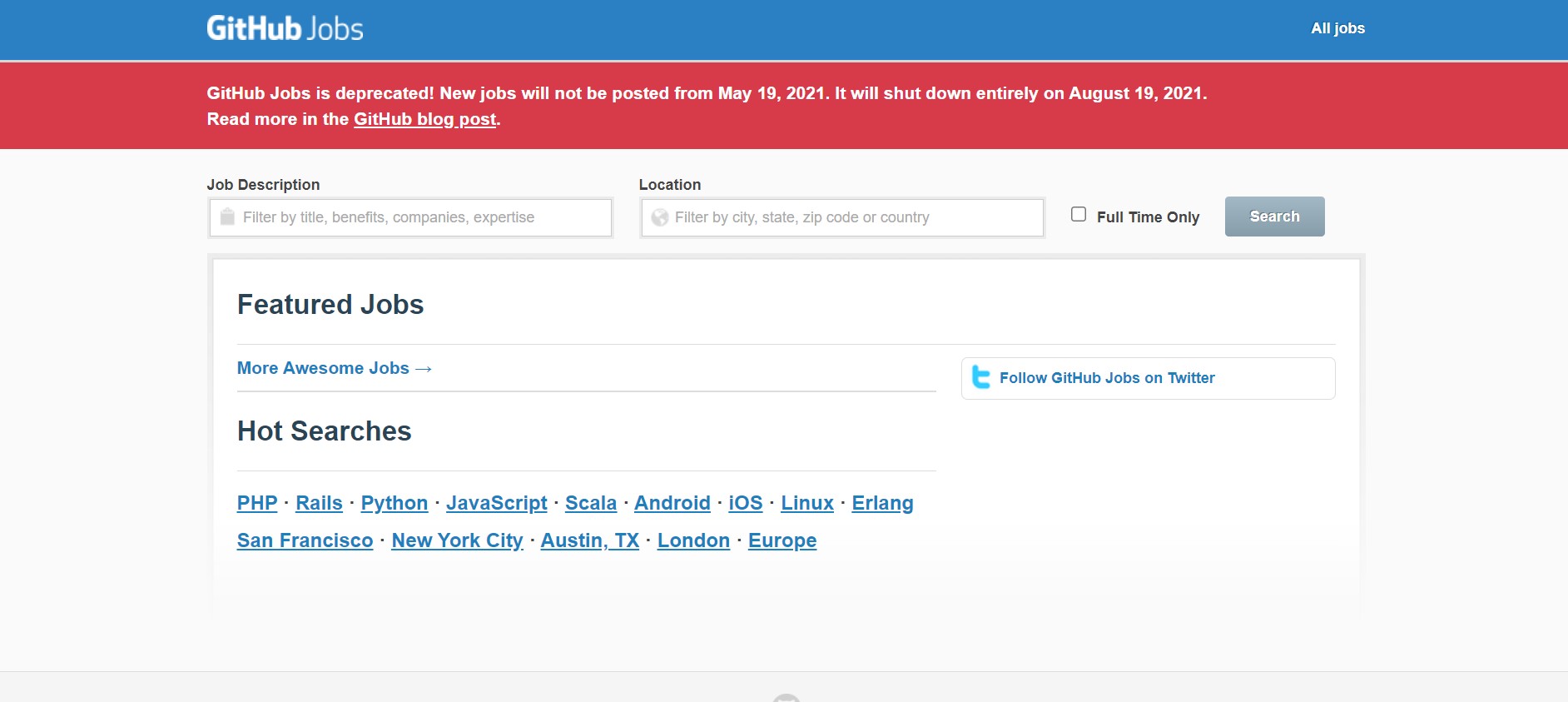Search hot topic iOS
1568x702 pixels.
coord(746,503)
